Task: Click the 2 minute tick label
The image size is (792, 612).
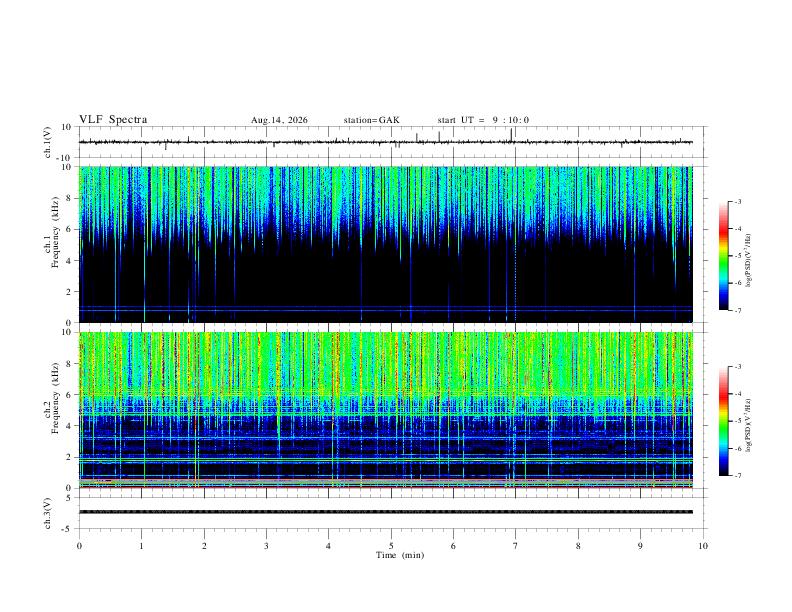Action: pyautogui.click(x=204, y=546)
